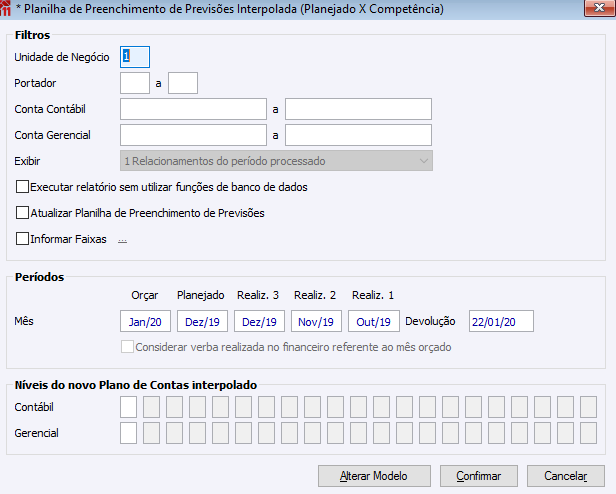
Task: Click the Realiz. 1 field Out/19
Action: click(x=374, y=321)
